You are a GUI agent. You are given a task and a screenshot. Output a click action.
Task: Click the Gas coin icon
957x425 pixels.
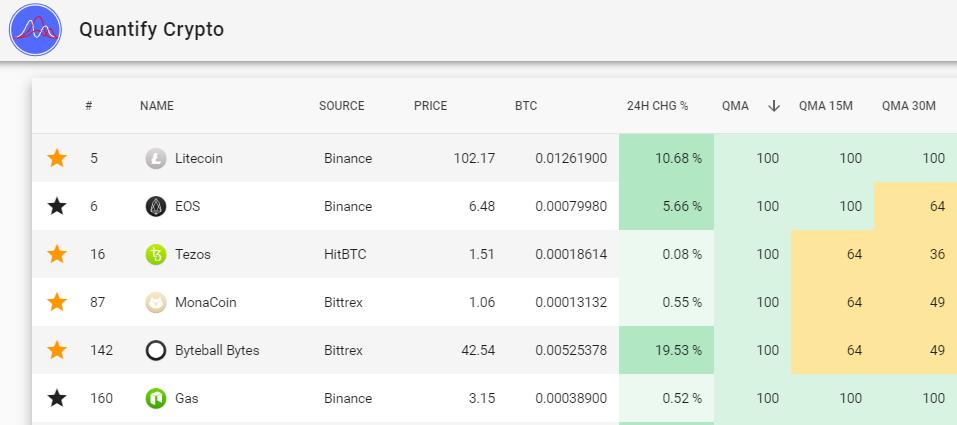point(156,399)
